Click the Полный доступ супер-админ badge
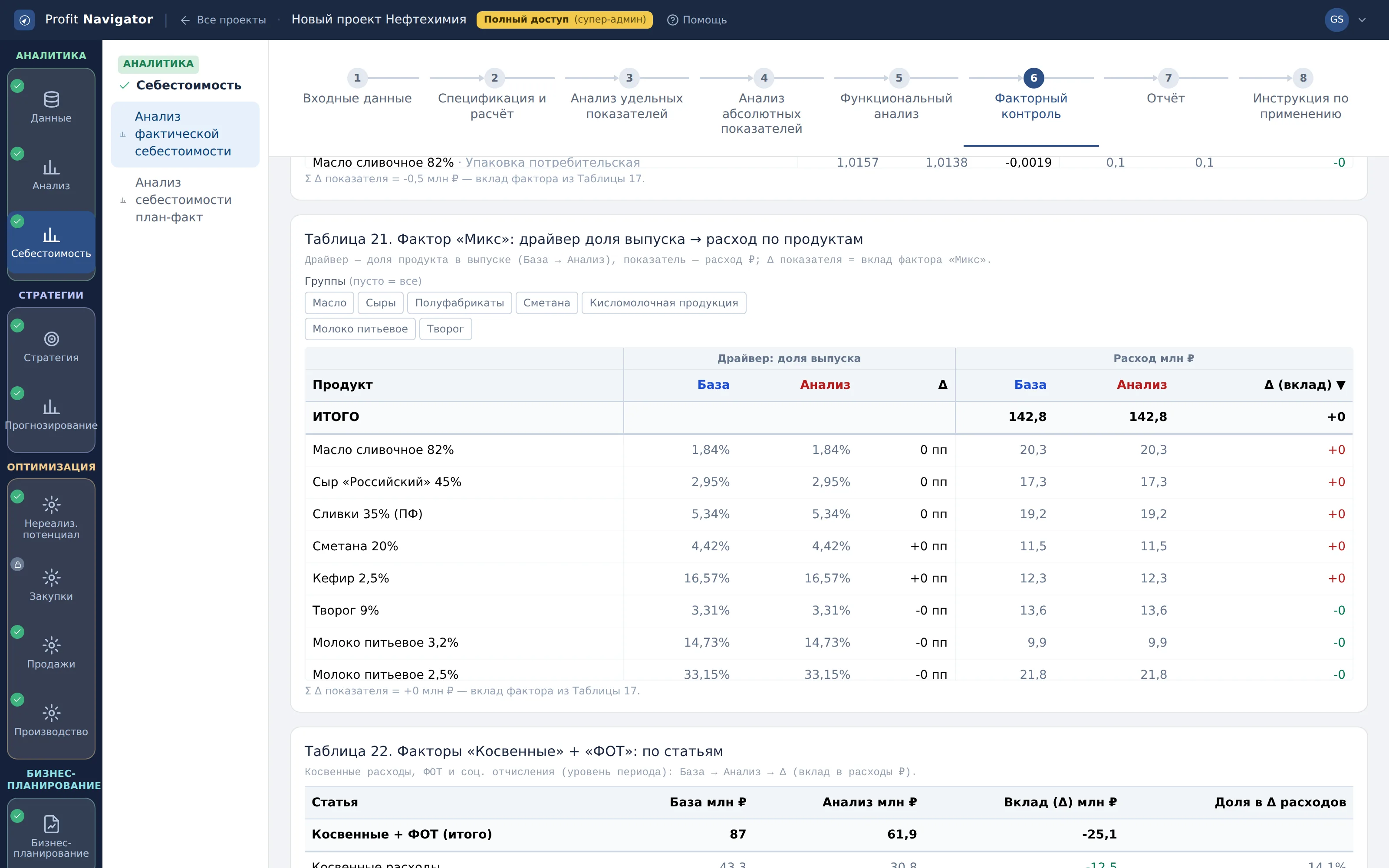The height and width of the screenshot is (868, 1389). tap(564, 20)
